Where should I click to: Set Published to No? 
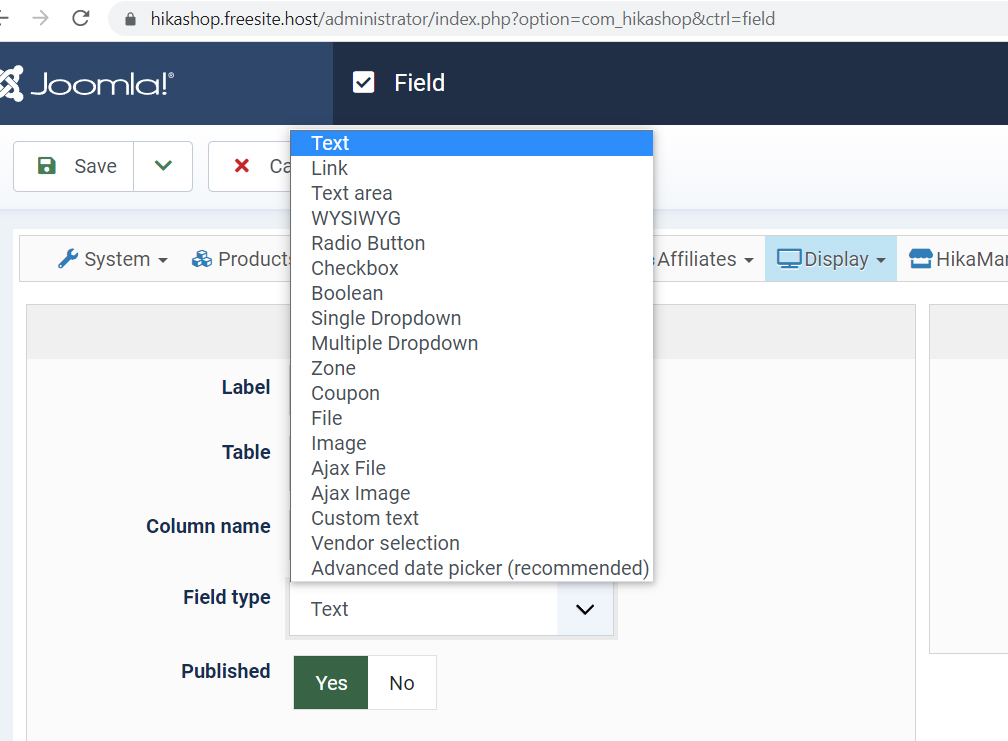tap(402, 683)
